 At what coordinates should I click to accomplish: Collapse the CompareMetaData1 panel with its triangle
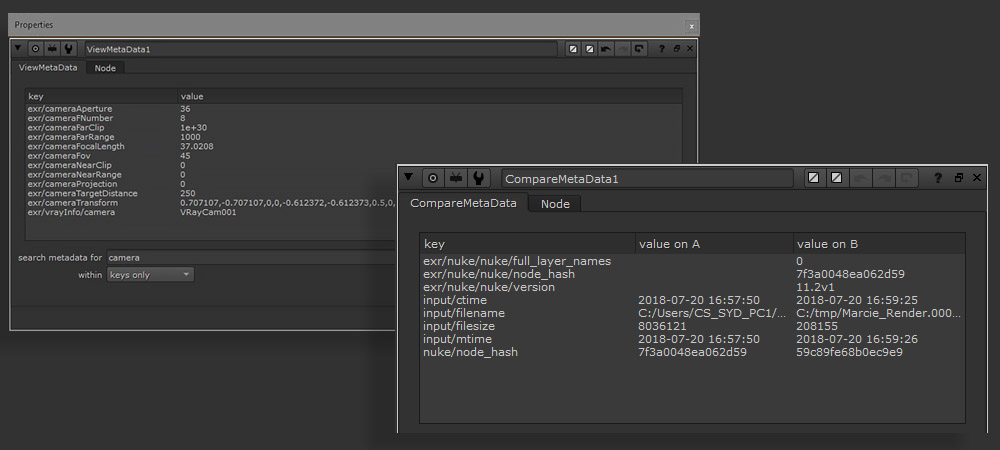409,178
